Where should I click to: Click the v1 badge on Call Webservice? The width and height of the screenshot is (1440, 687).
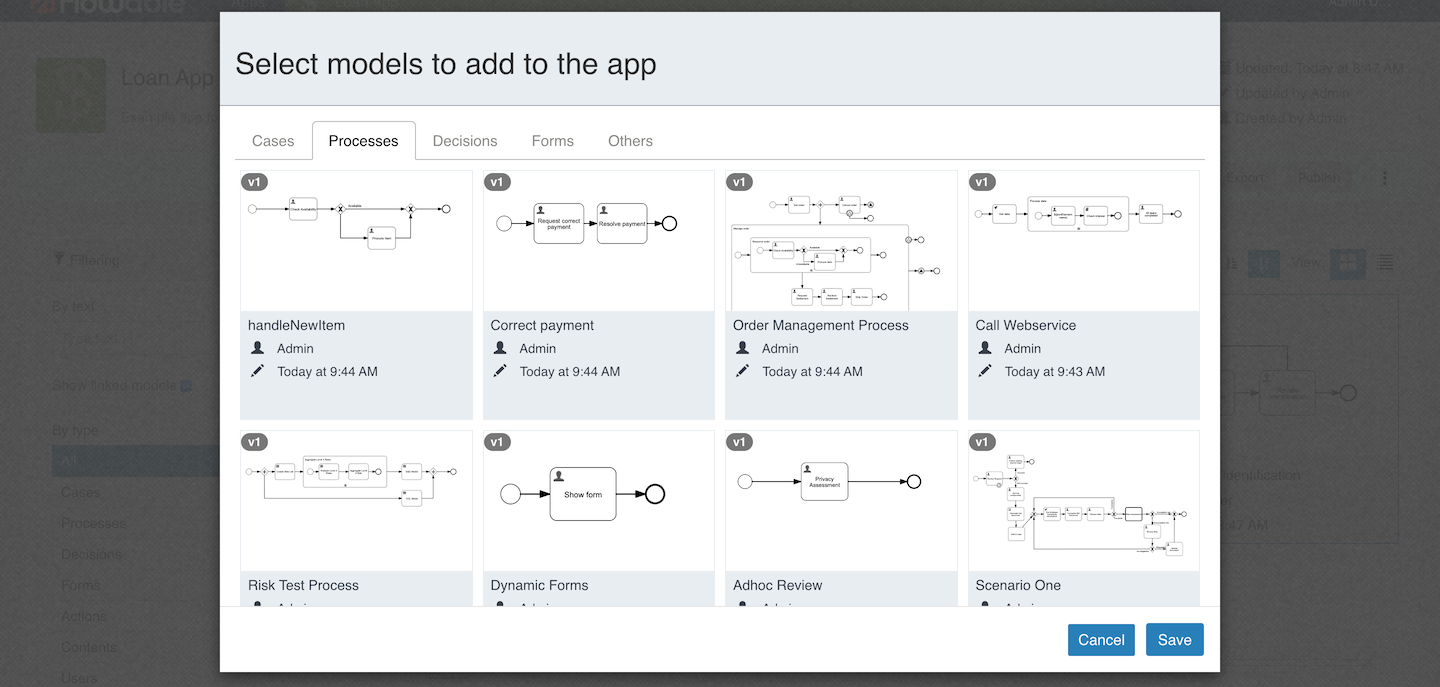click(x=982, y=182)
